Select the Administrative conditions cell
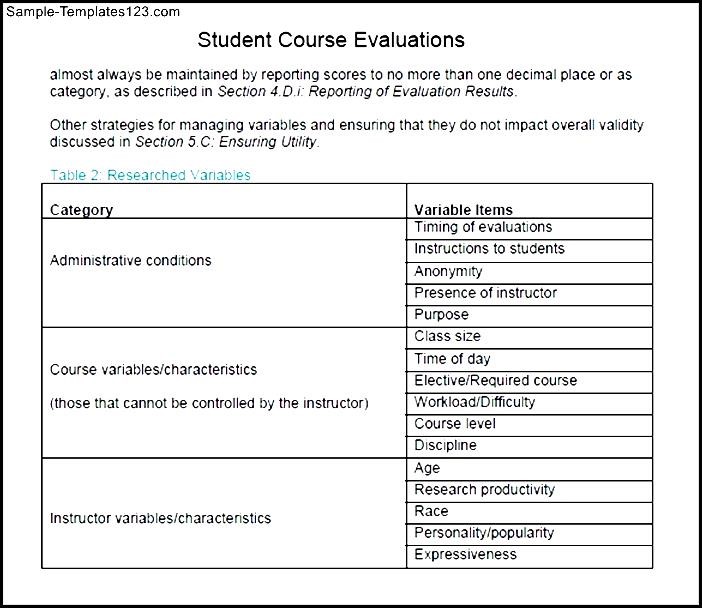702x608 pixels. tap(131, 260)
